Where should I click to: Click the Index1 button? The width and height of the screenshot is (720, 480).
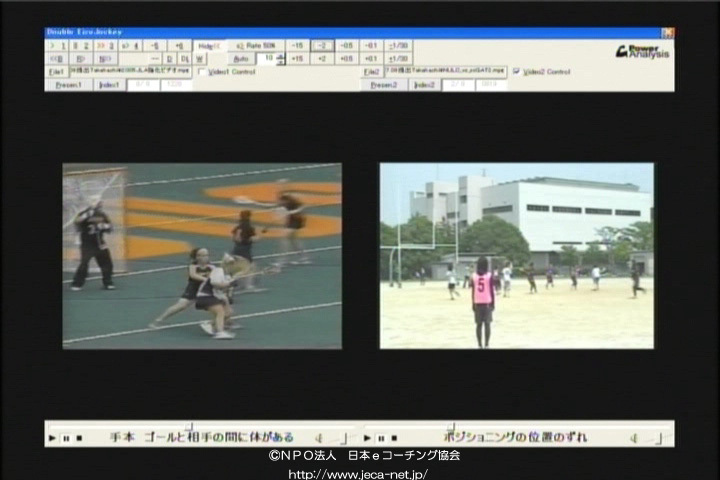[109, 85]
